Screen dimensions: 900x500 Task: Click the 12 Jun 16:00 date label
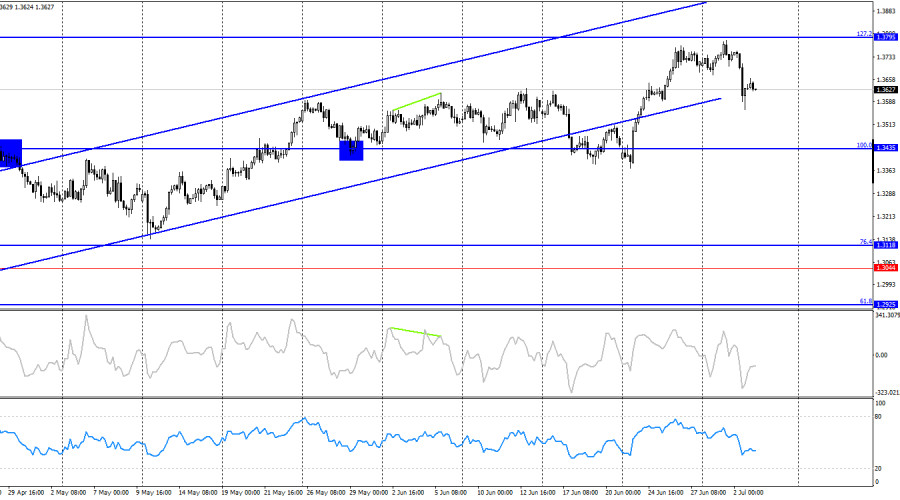pyautogui.click(x=538, y=493)
